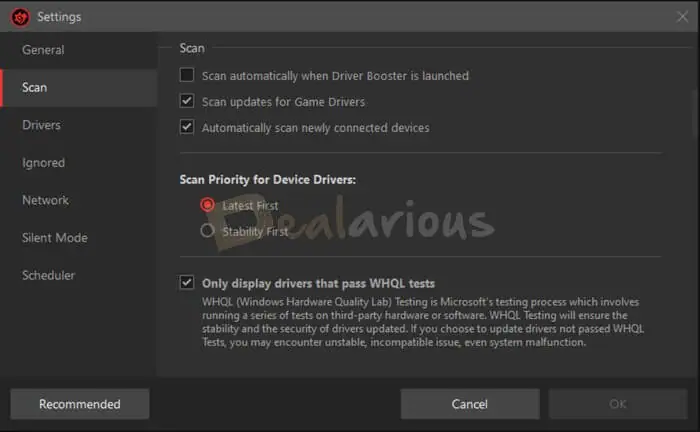This screenshot has width=700, height=432.
Task: Switch to the Network settings tab
Action: (x=45, y=200)
